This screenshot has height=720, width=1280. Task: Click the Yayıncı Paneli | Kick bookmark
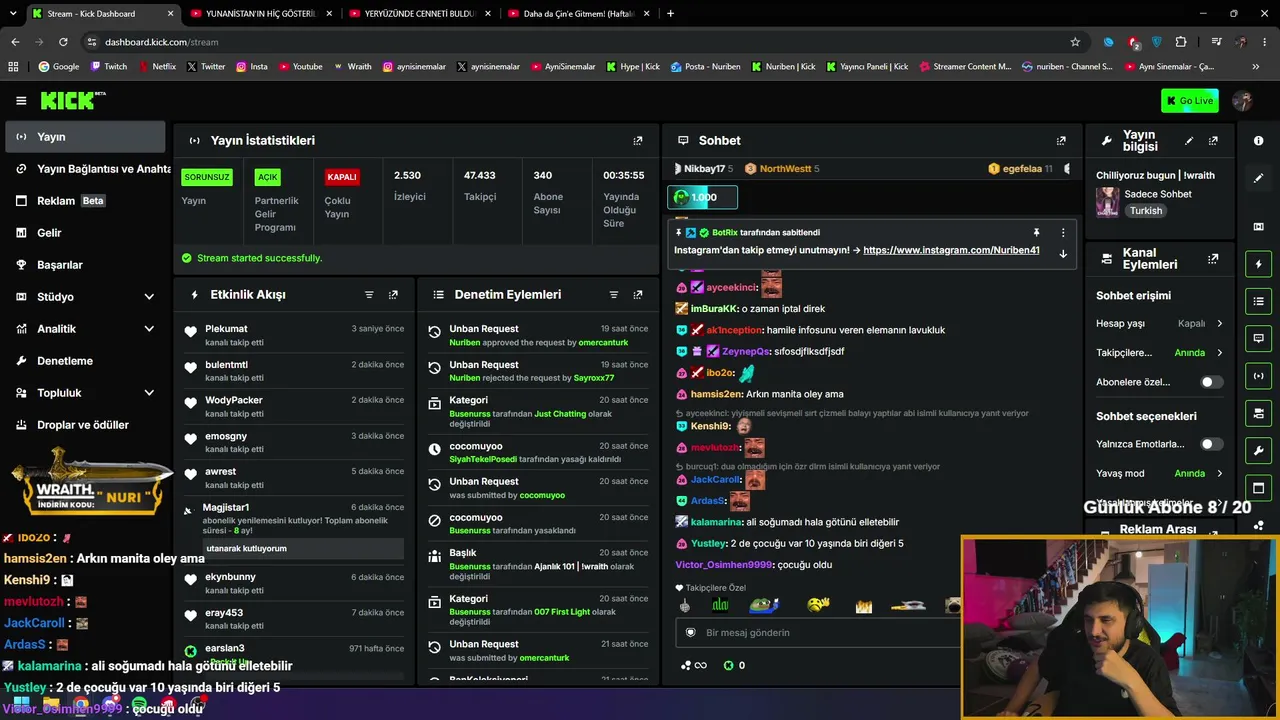click(x=866, y=67)
